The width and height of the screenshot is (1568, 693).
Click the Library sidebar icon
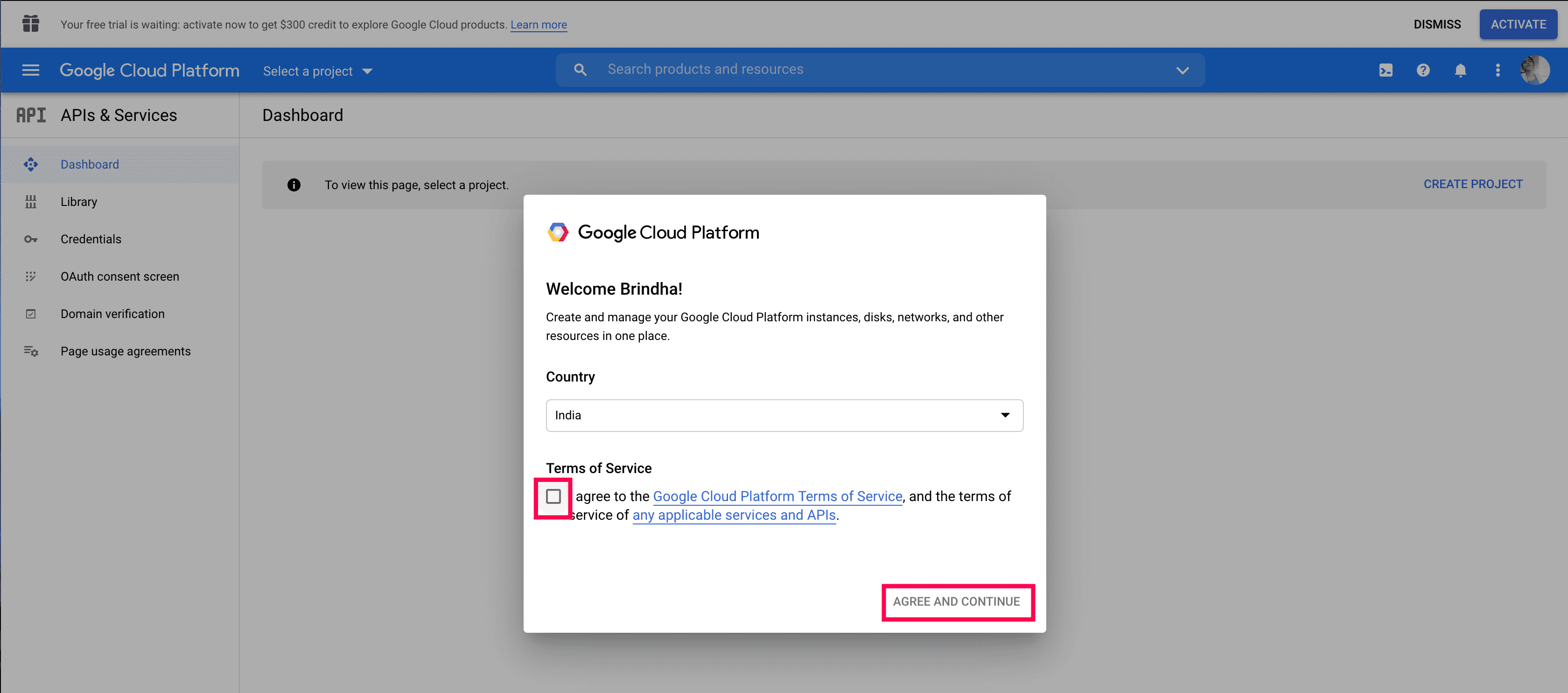[x=30, y=202]
